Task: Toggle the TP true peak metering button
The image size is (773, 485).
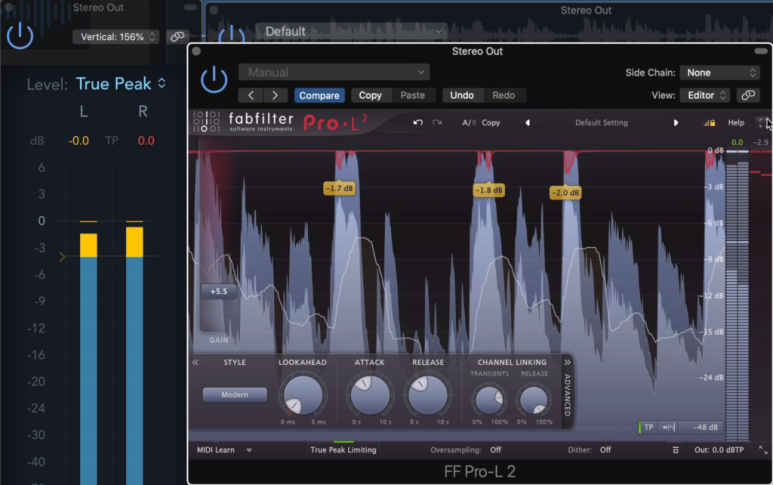Action: (x=648, y=427)
